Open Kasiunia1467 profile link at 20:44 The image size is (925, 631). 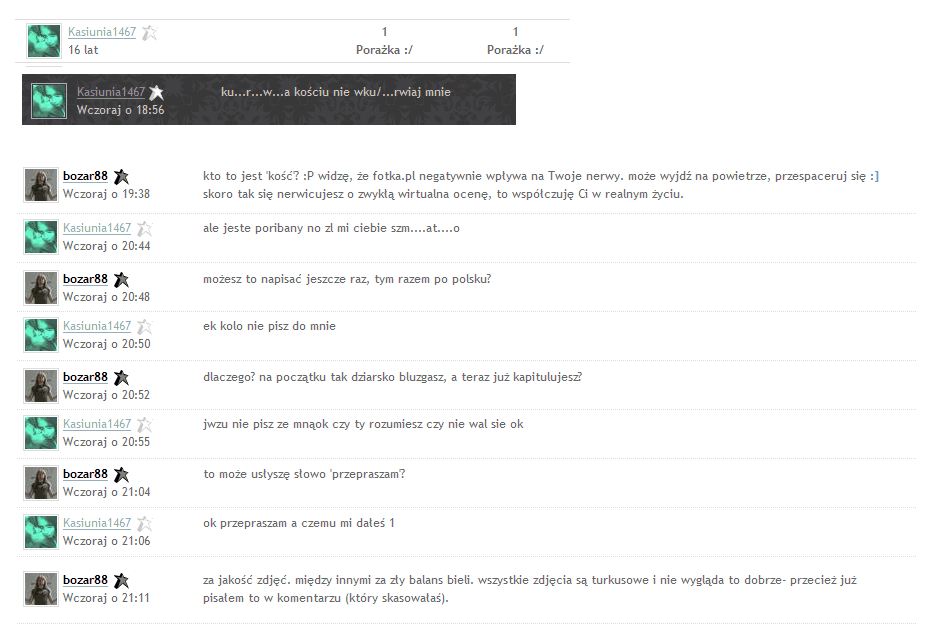97,228
